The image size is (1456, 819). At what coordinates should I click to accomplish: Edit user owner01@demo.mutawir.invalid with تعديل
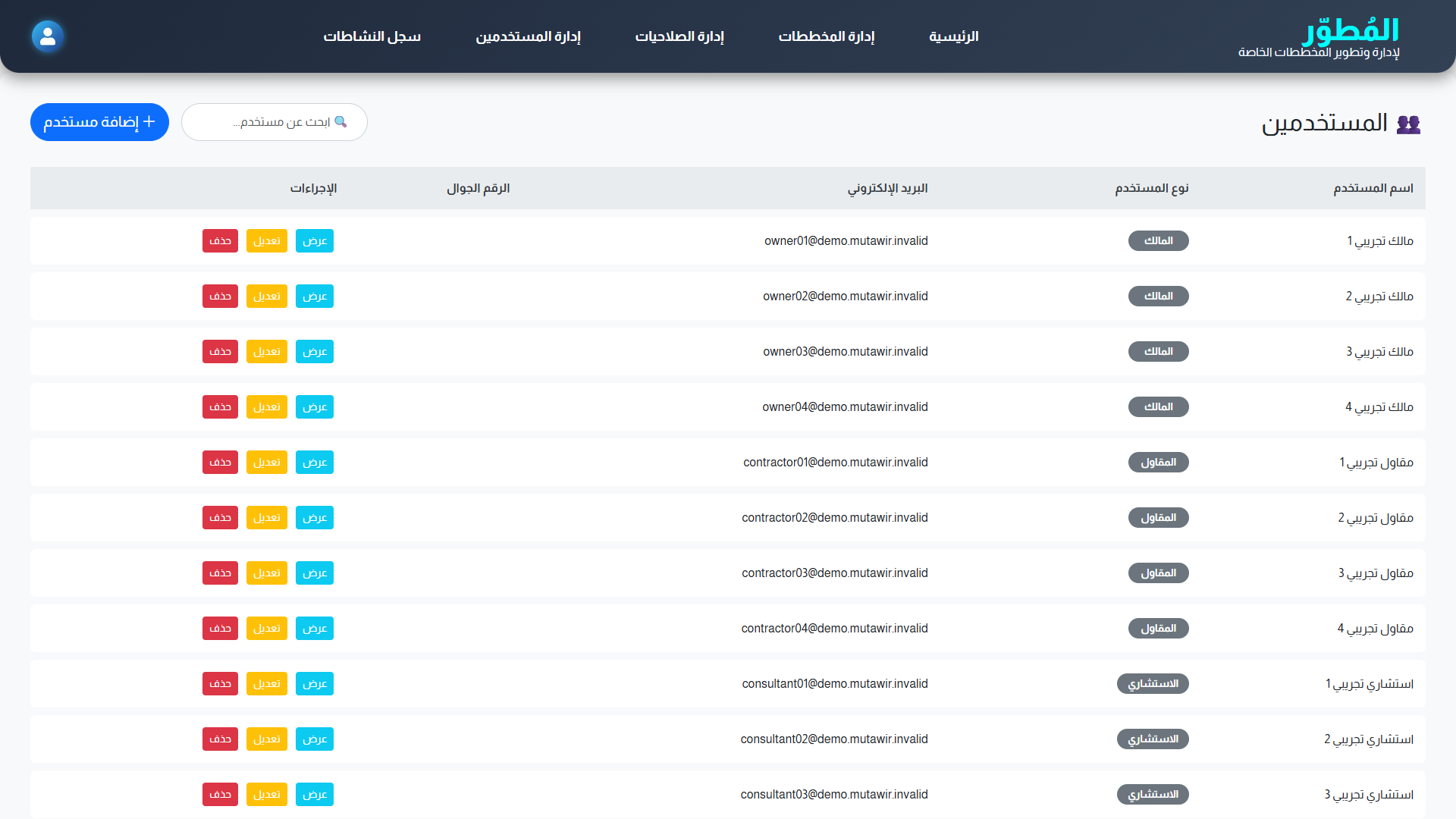coord(267,240)
